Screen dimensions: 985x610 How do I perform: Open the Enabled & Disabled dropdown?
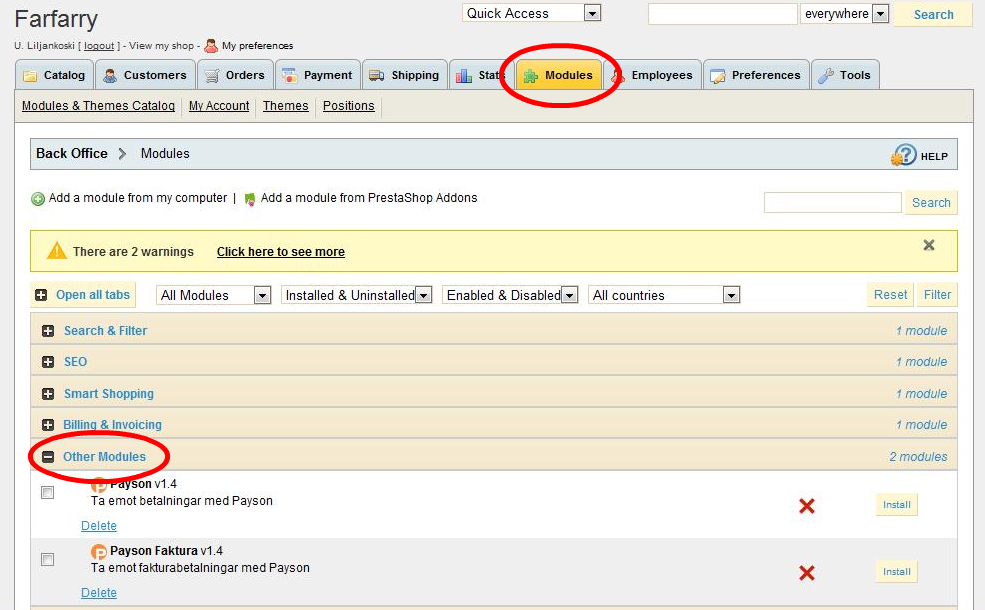click(x=509, y=295)
